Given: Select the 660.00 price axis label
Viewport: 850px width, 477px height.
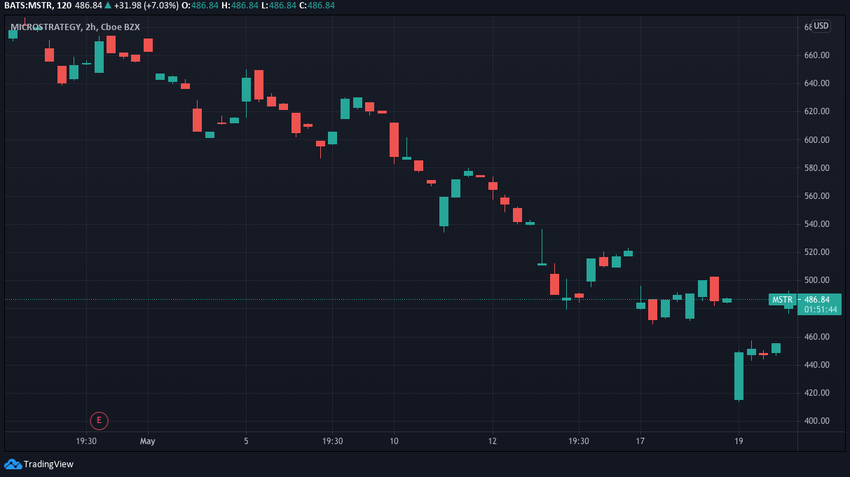Looking at the screenshot, I should (x=816, y=55).
